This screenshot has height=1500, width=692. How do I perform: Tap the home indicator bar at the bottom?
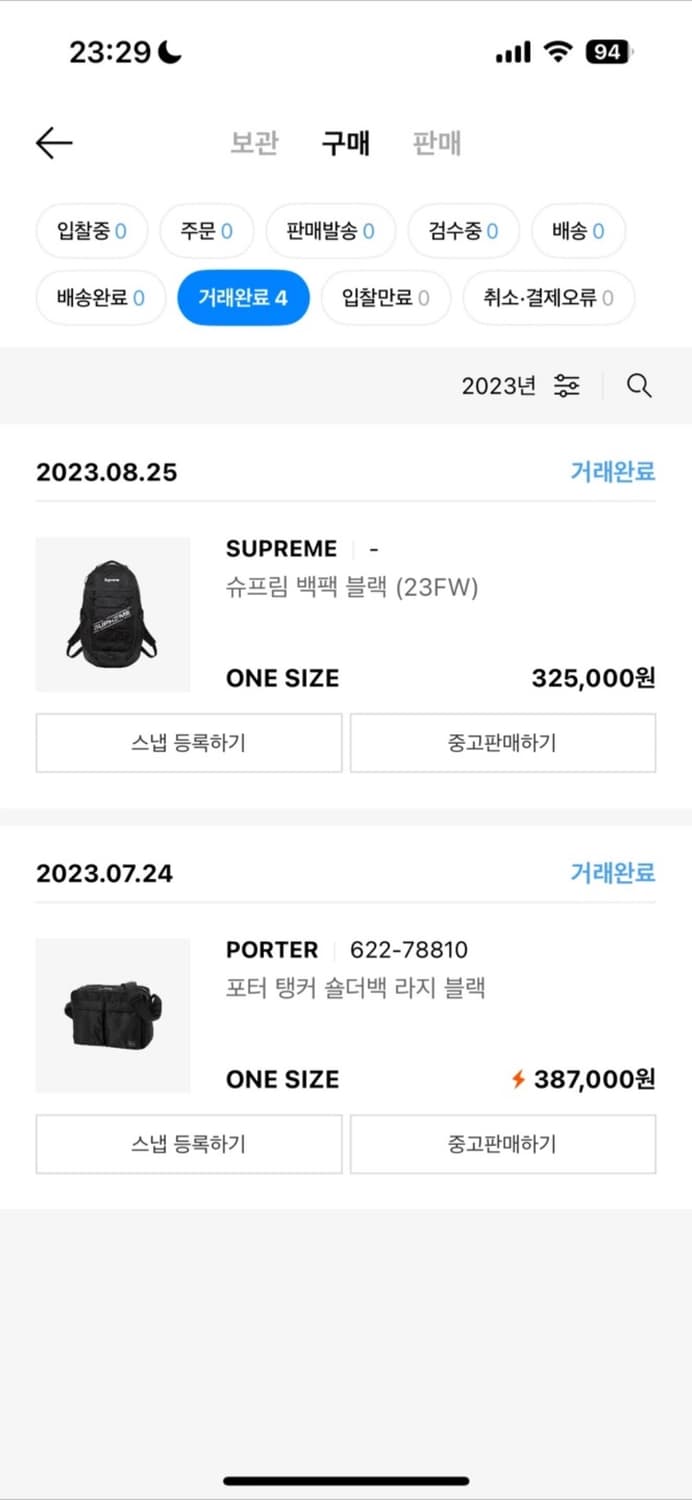coord(346,1478)
